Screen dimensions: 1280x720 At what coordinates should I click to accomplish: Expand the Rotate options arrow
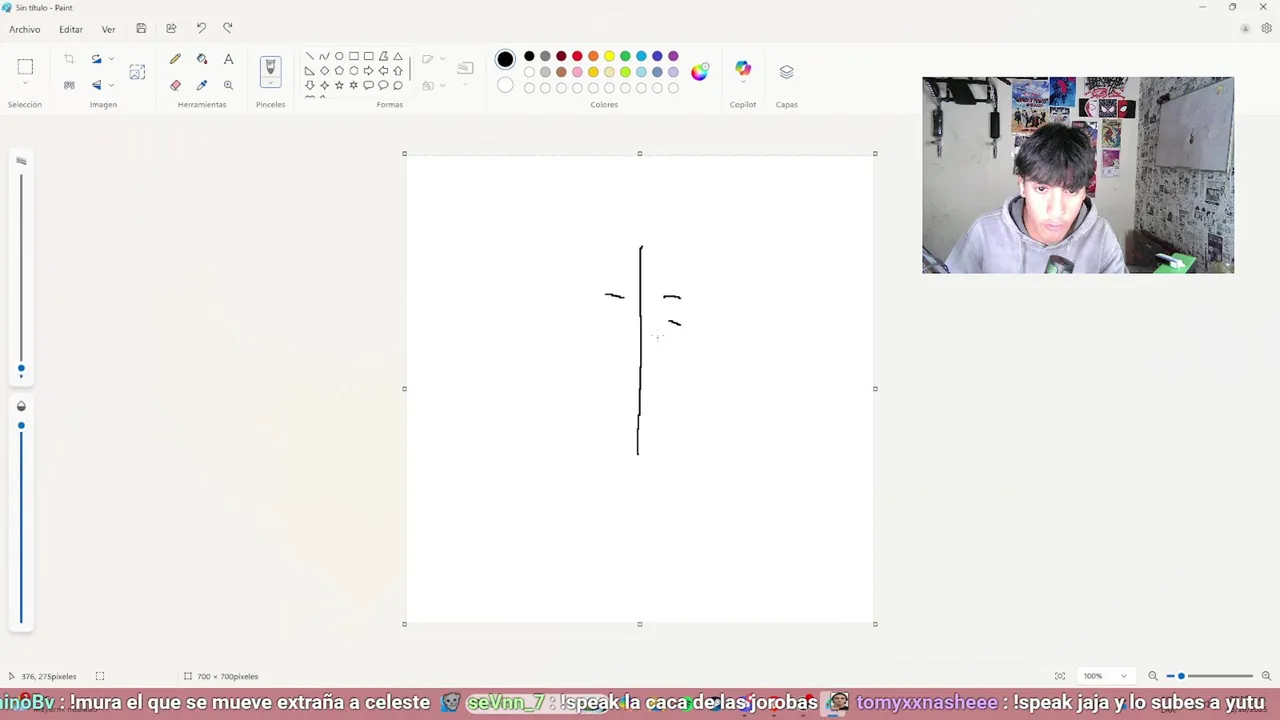click(110, 59)
